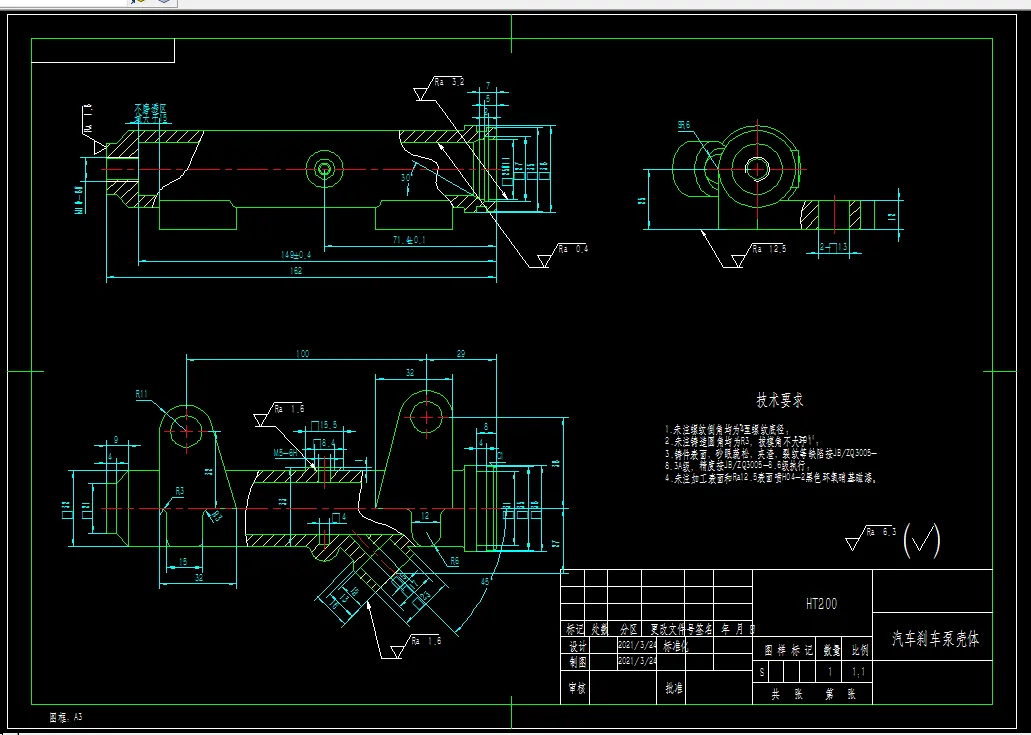
Task: Select the Ra 1.6 label under angled port
Action: click(425, 641)
